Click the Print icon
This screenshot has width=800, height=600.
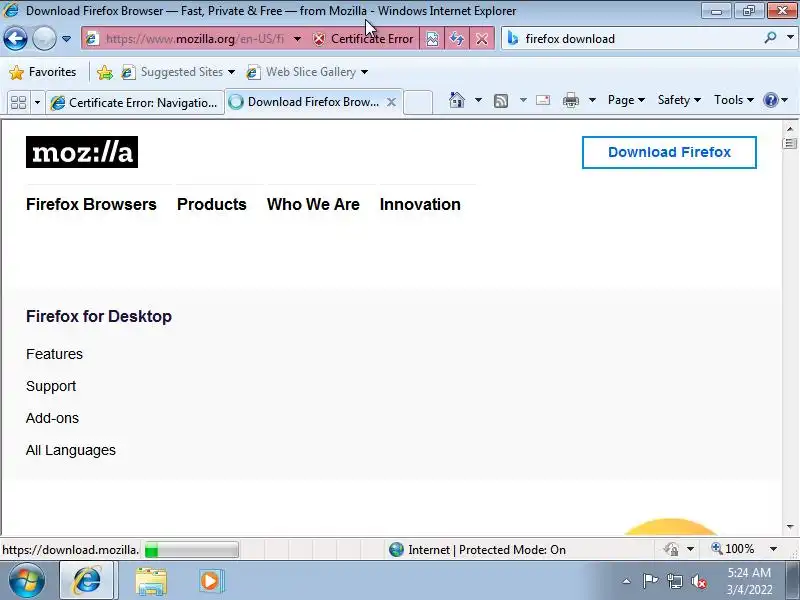570,101
